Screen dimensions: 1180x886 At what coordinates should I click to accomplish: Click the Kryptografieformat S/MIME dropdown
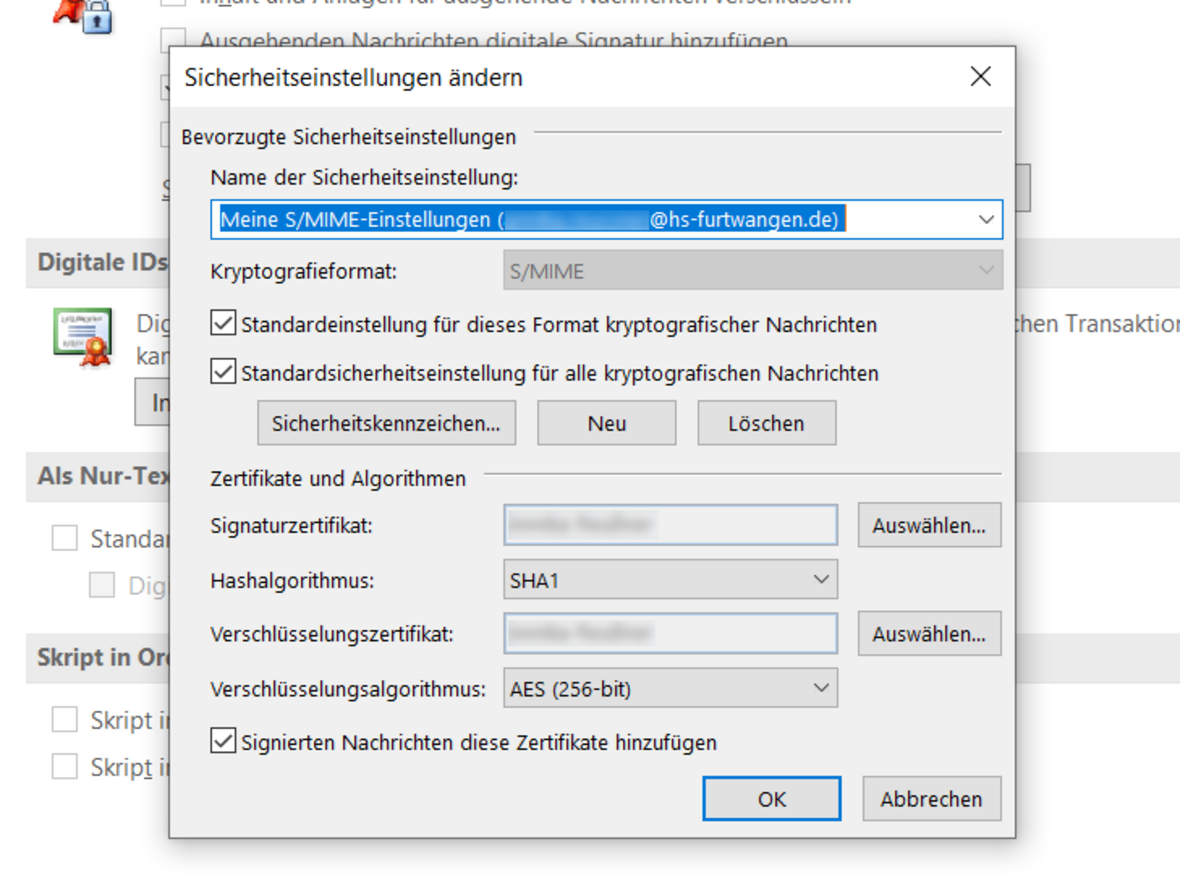pos(752,271)
